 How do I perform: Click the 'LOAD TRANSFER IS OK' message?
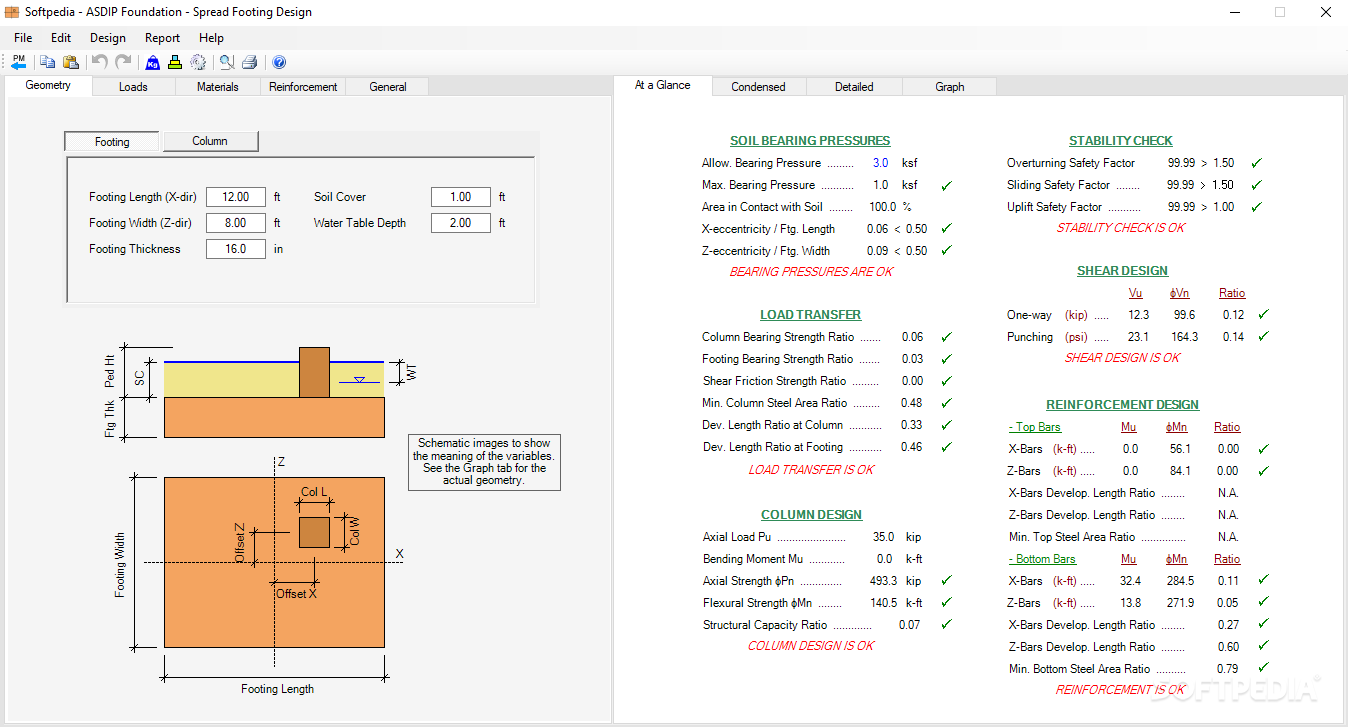pyautogui.click(x=811, y=470)
